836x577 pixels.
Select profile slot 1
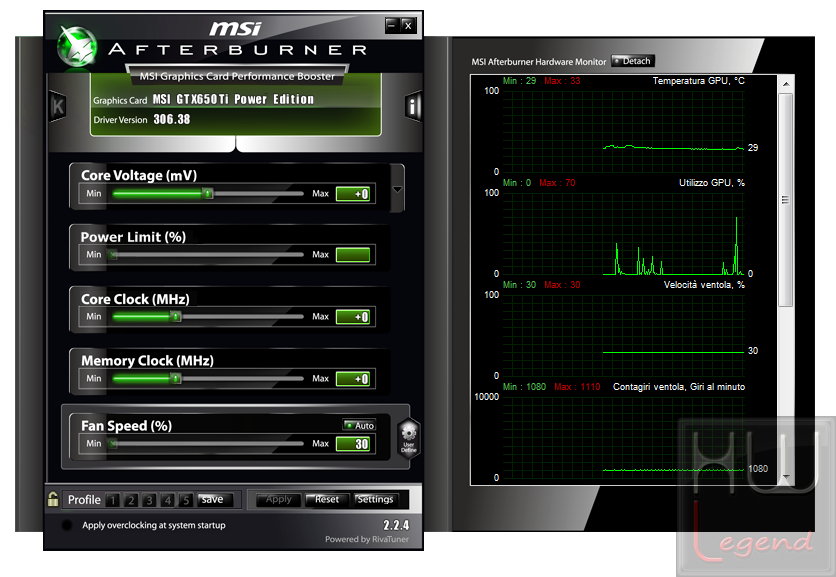tap(112, 500)
